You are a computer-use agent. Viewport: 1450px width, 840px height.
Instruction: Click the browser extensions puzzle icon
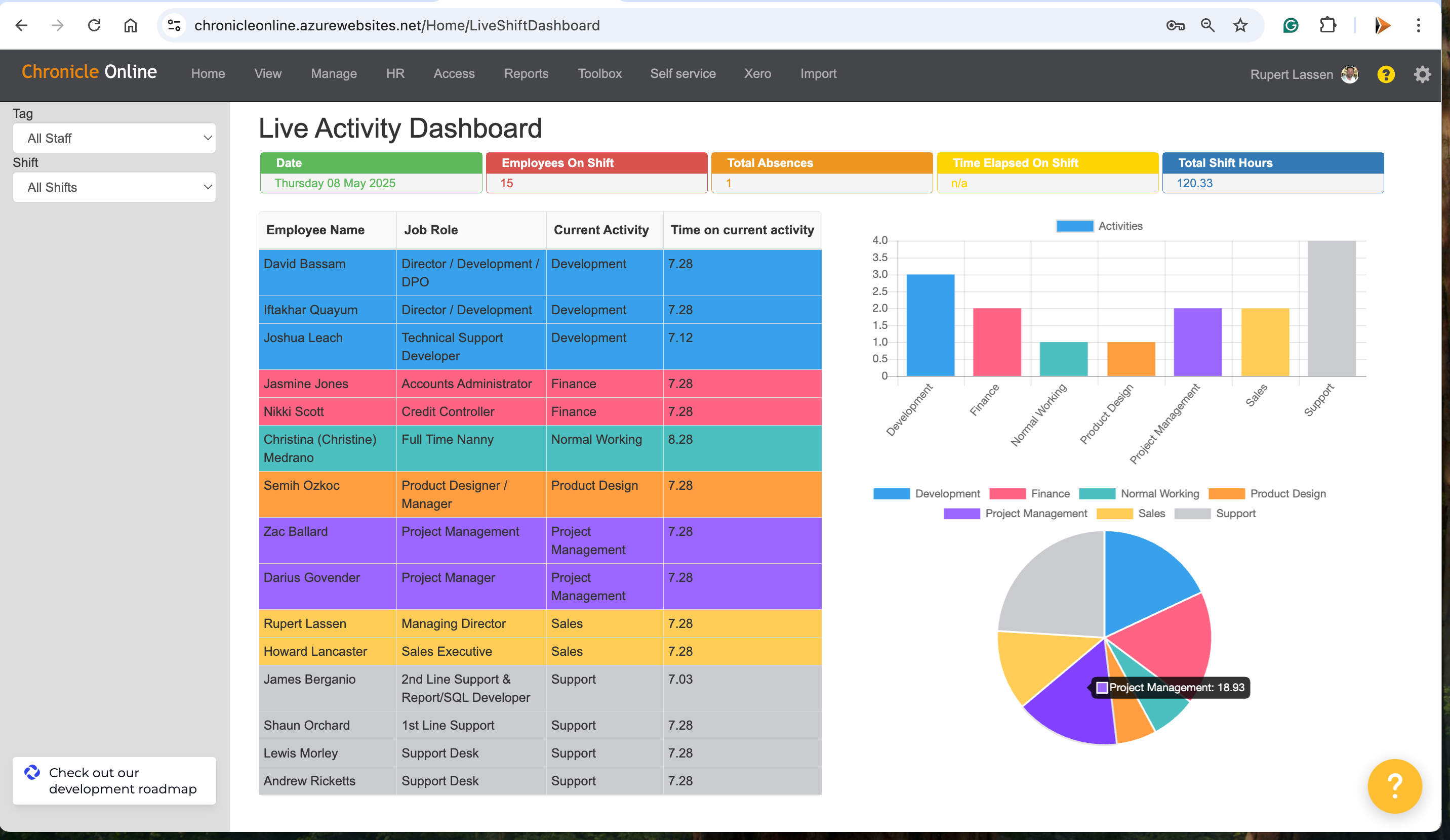(x=1327, y=25)
